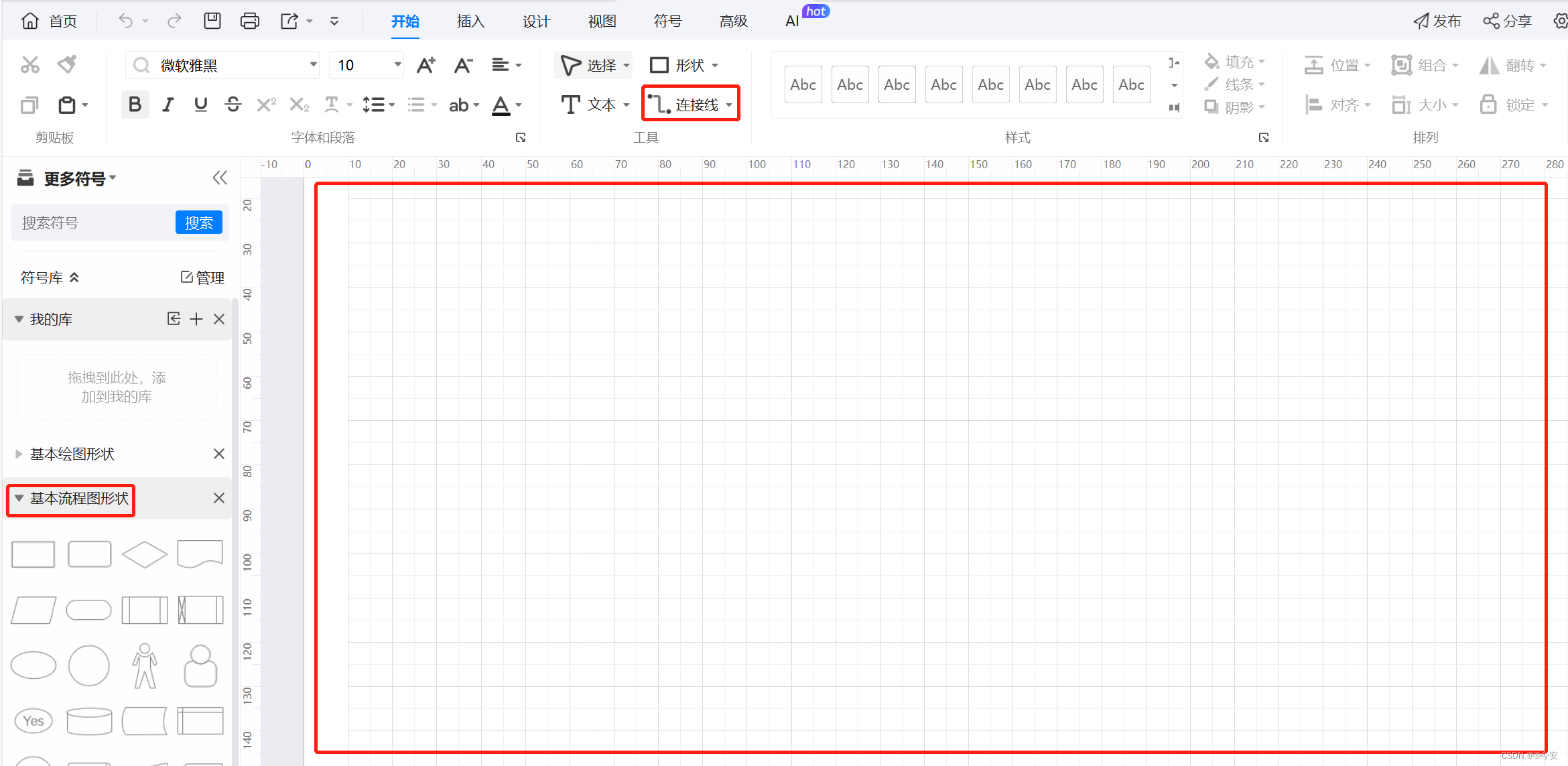Click the cut scissors icon
The width and height of the screenshot is (1568, 766).
pos(30,65)
